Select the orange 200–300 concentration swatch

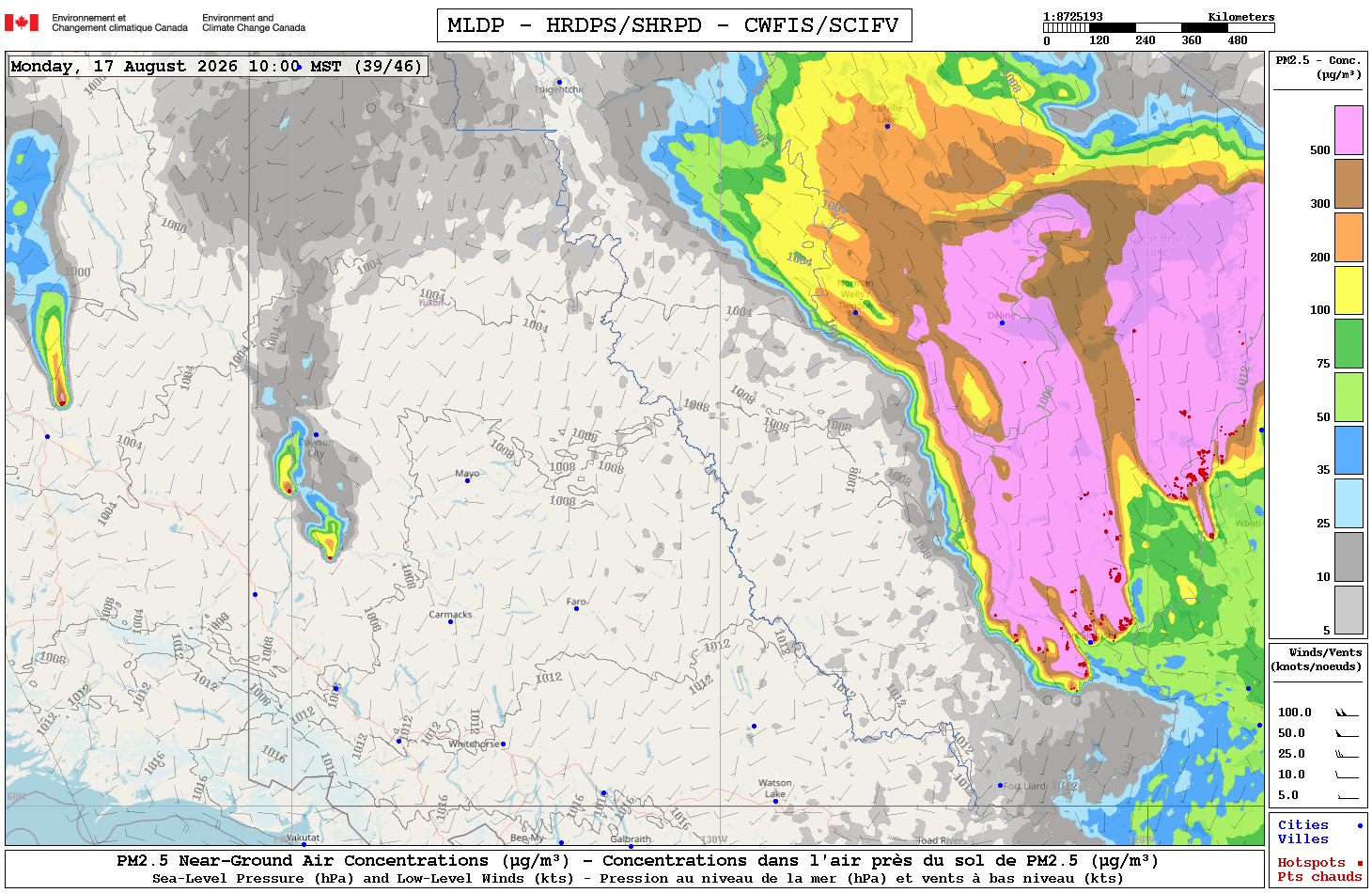1349,237
